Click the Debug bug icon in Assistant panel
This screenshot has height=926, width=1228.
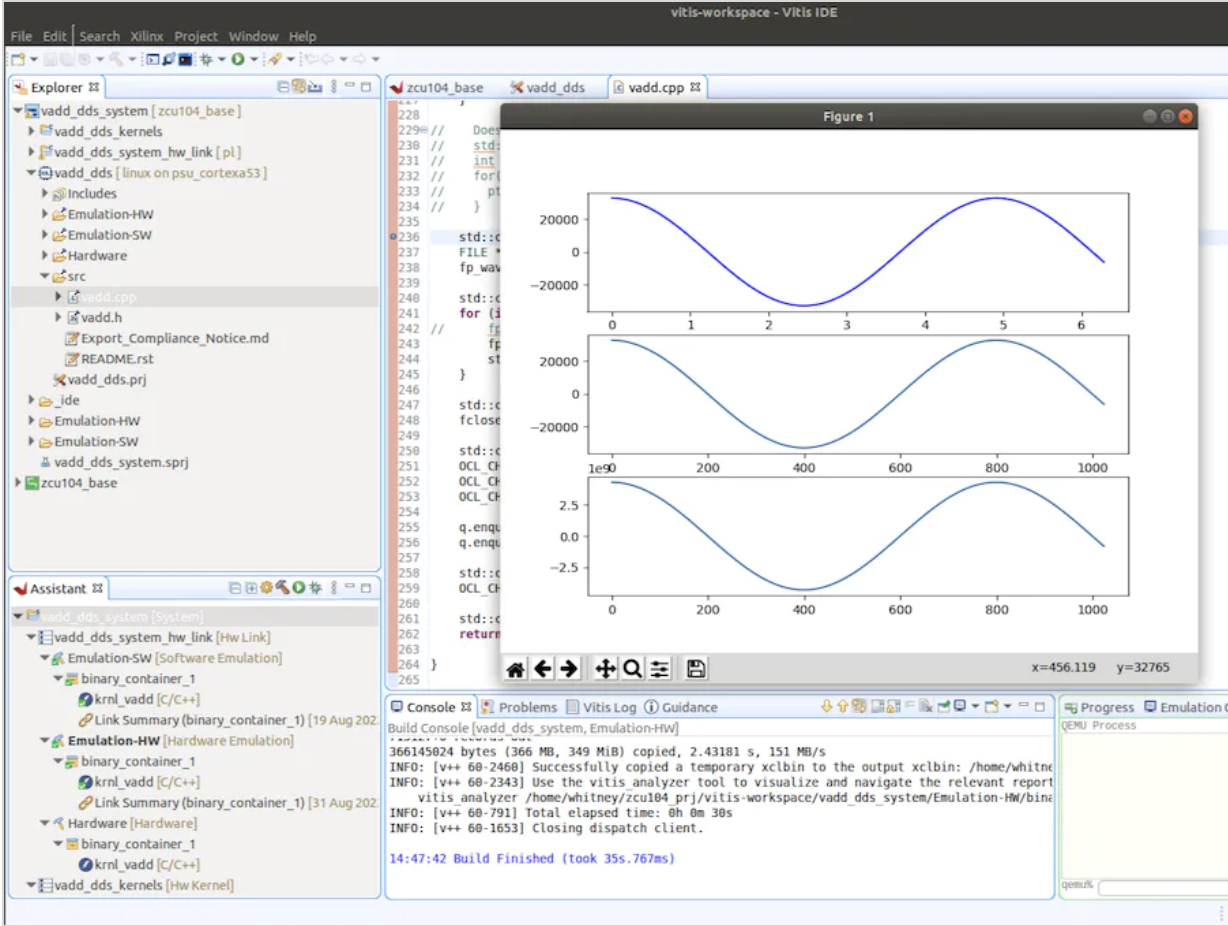click(x=315, y=588)
